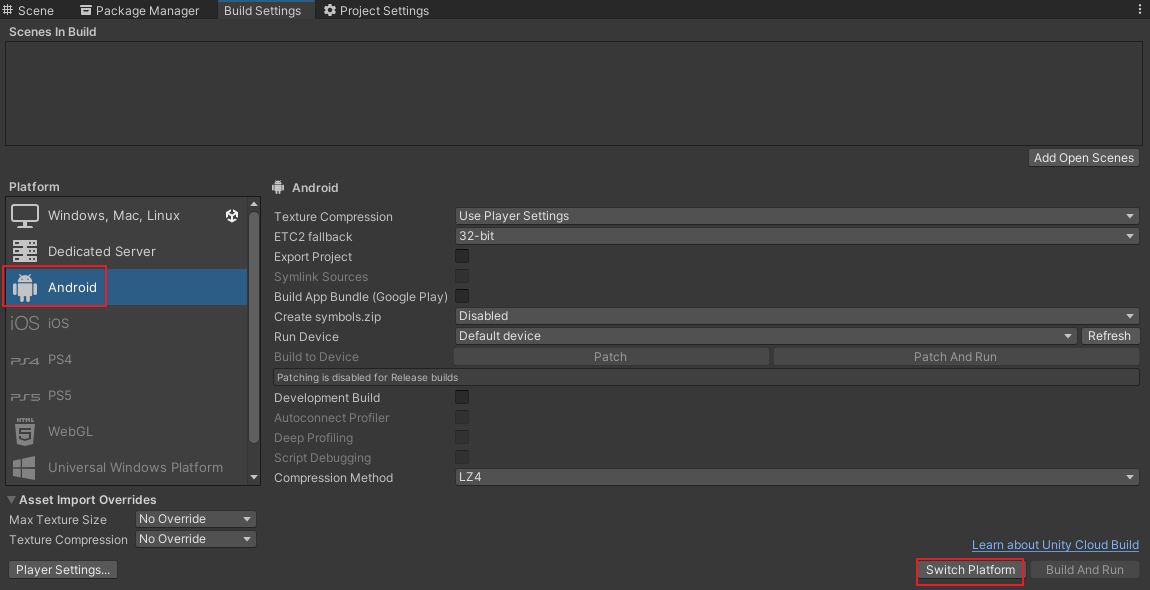Select the iOS platform icon
1150x590 pixels.
[23, 323]
